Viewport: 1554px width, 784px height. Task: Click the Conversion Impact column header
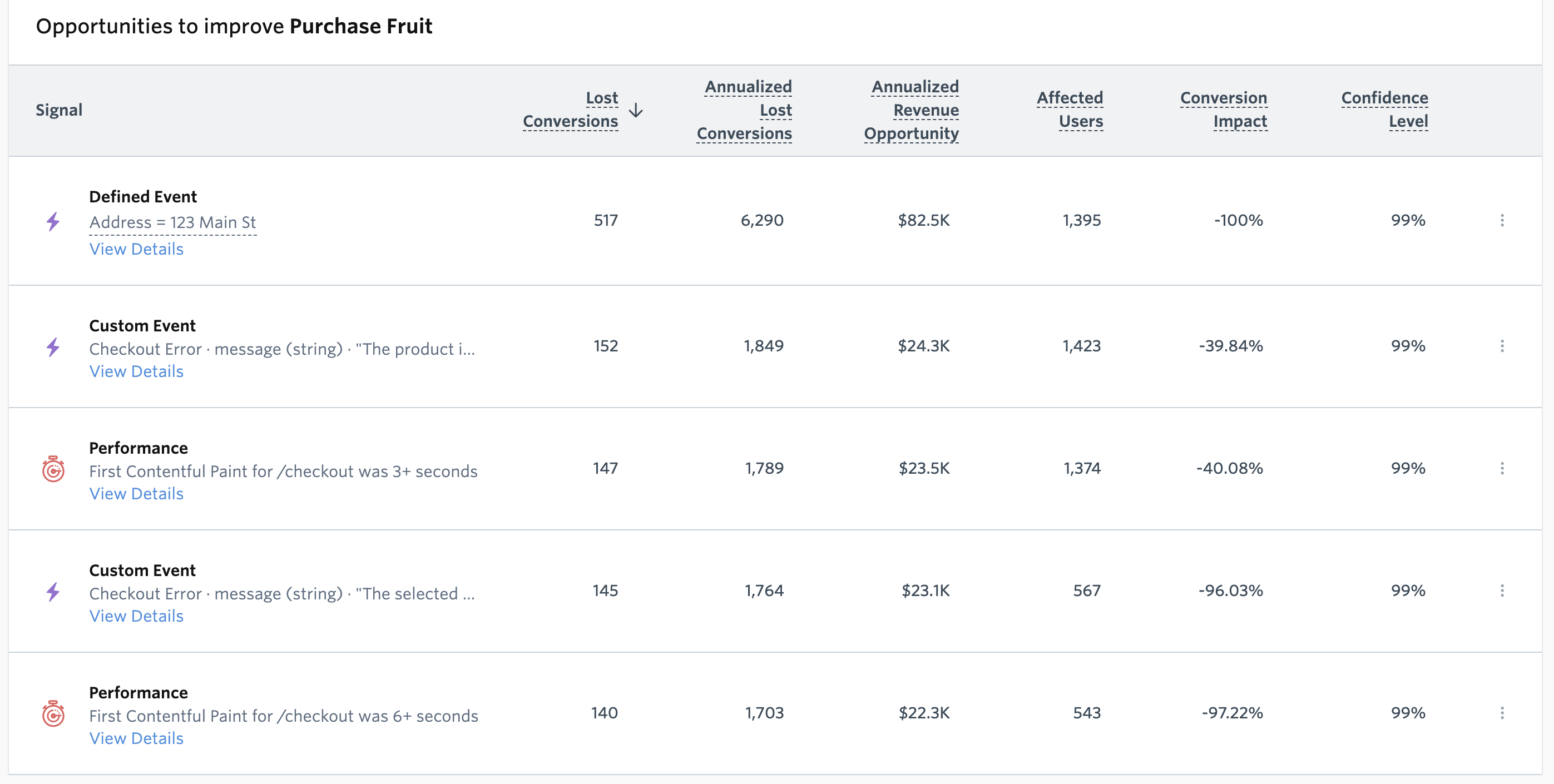1224,110
